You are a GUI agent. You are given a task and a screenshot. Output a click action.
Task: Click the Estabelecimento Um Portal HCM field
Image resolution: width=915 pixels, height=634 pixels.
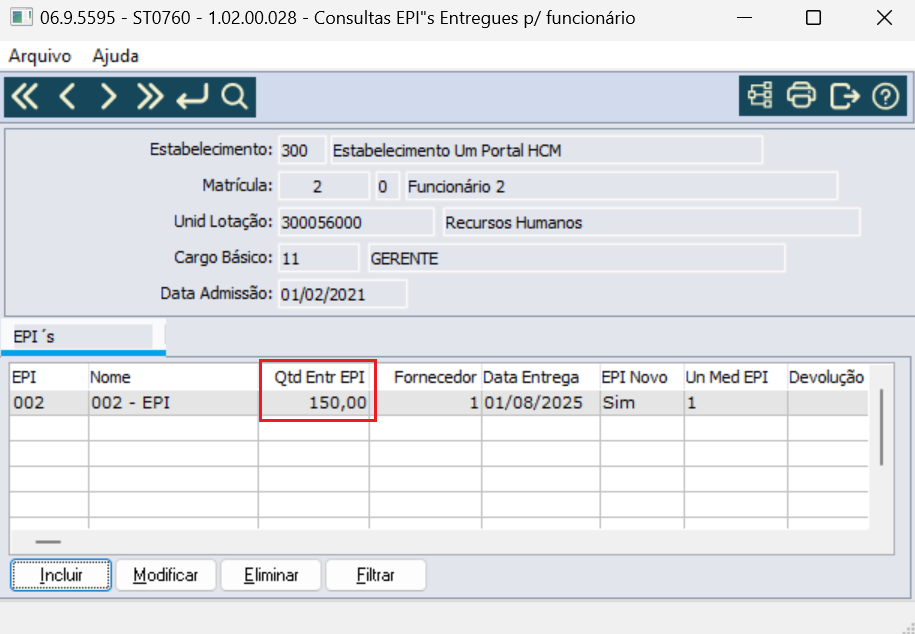[x=546, y=150]
